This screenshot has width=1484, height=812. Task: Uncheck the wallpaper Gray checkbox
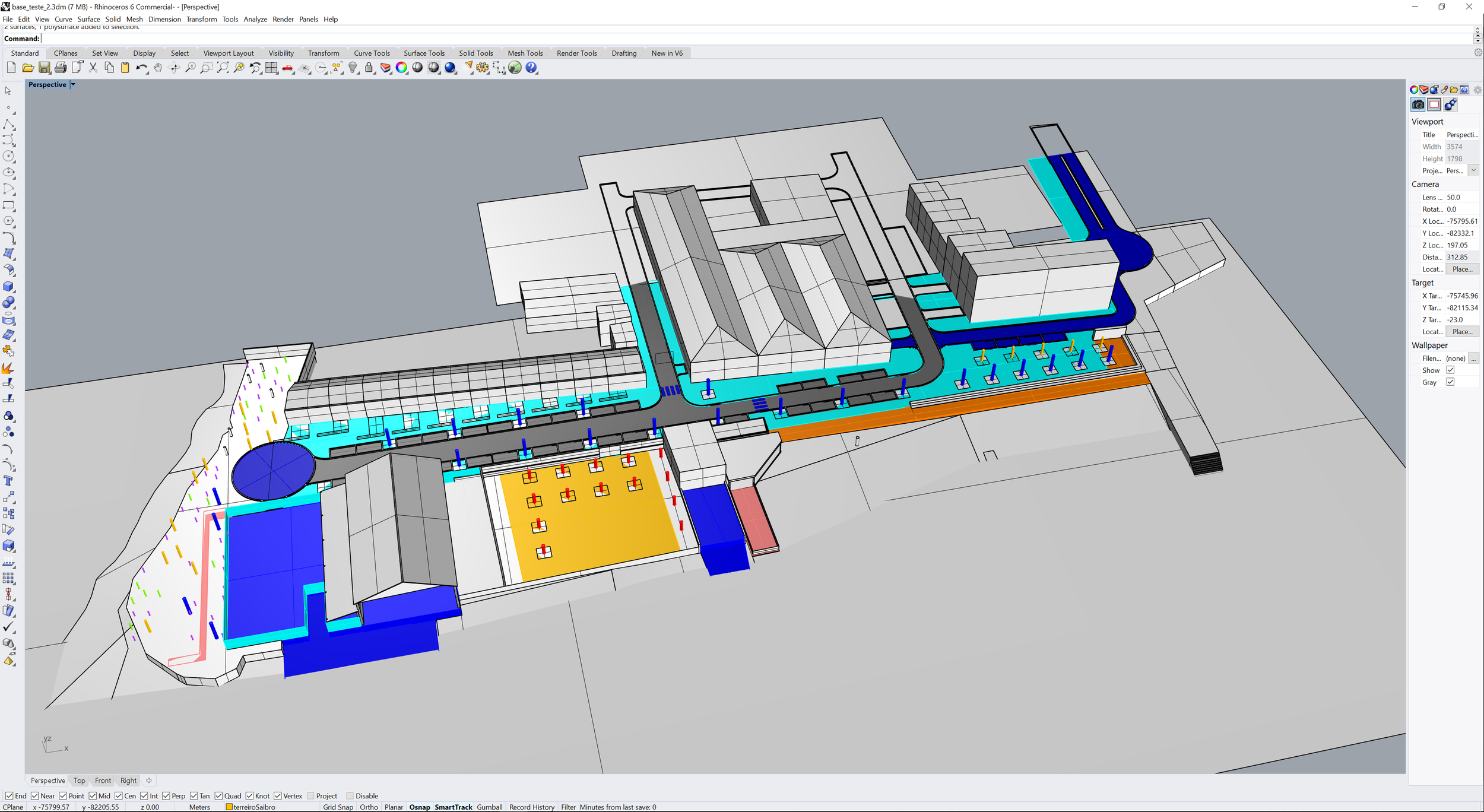[x=1450, y=382]
